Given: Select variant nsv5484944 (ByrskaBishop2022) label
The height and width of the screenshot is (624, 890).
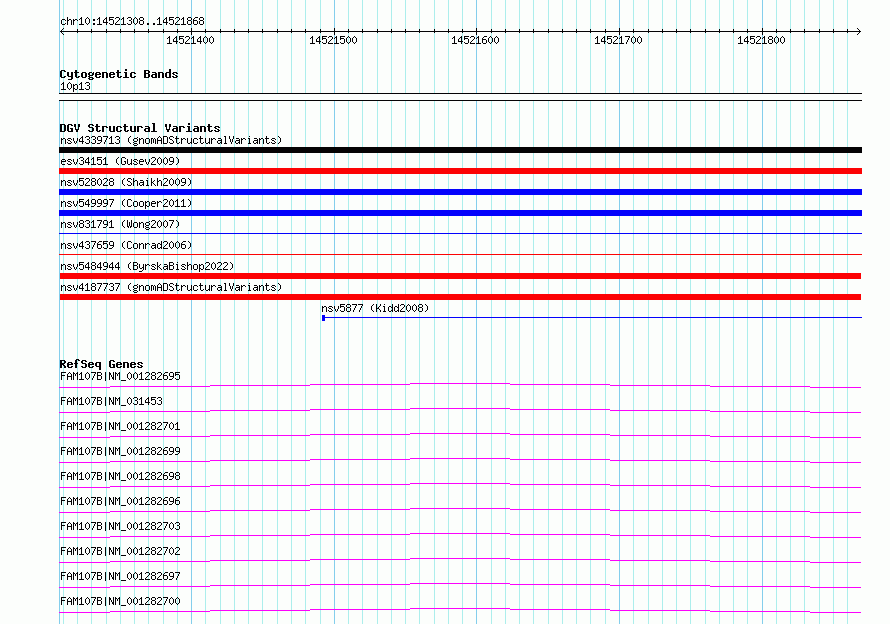Looking at the screenshot, I should [147, 266].
